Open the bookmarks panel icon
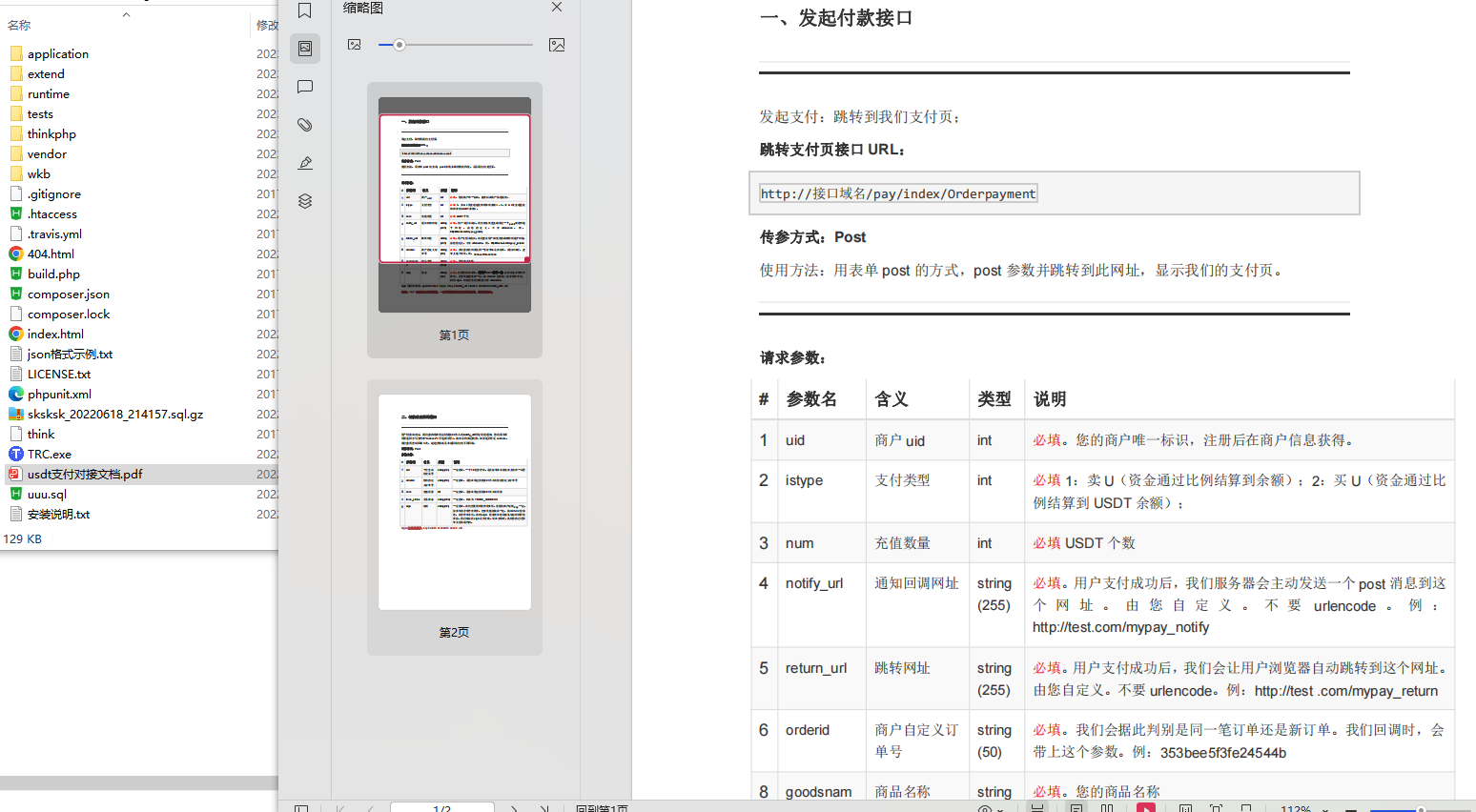Image resolution: width=1476 pixels, height=812 pixels. [x=305, y=10]
